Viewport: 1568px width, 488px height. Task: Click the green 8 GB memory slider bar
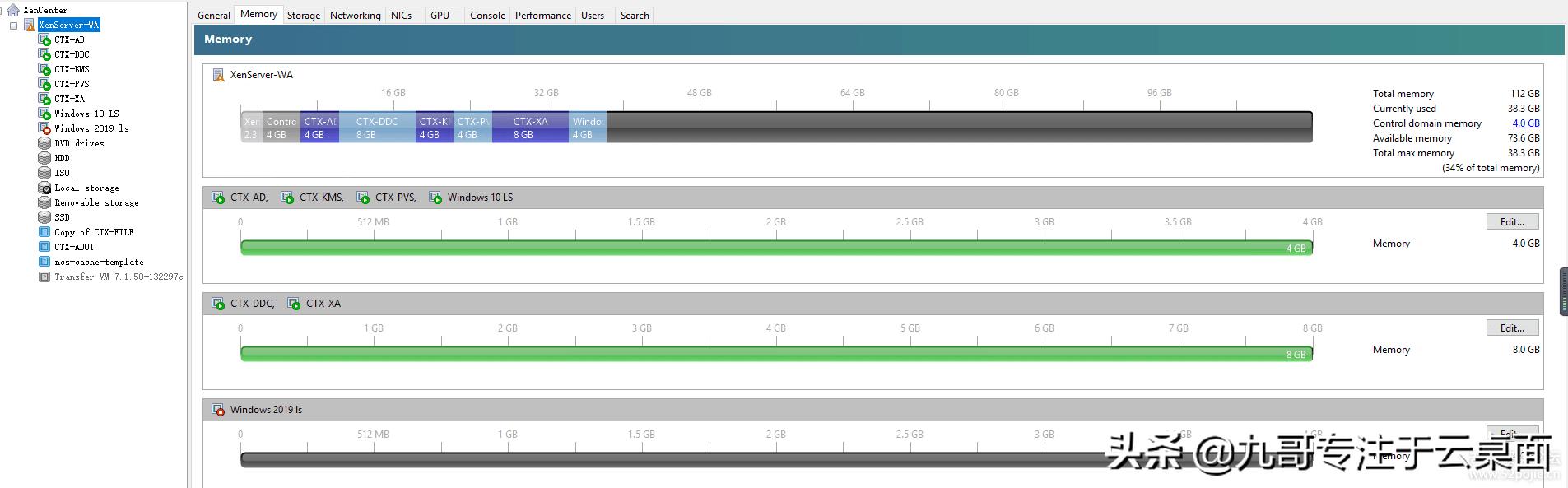tap(775, 354)
